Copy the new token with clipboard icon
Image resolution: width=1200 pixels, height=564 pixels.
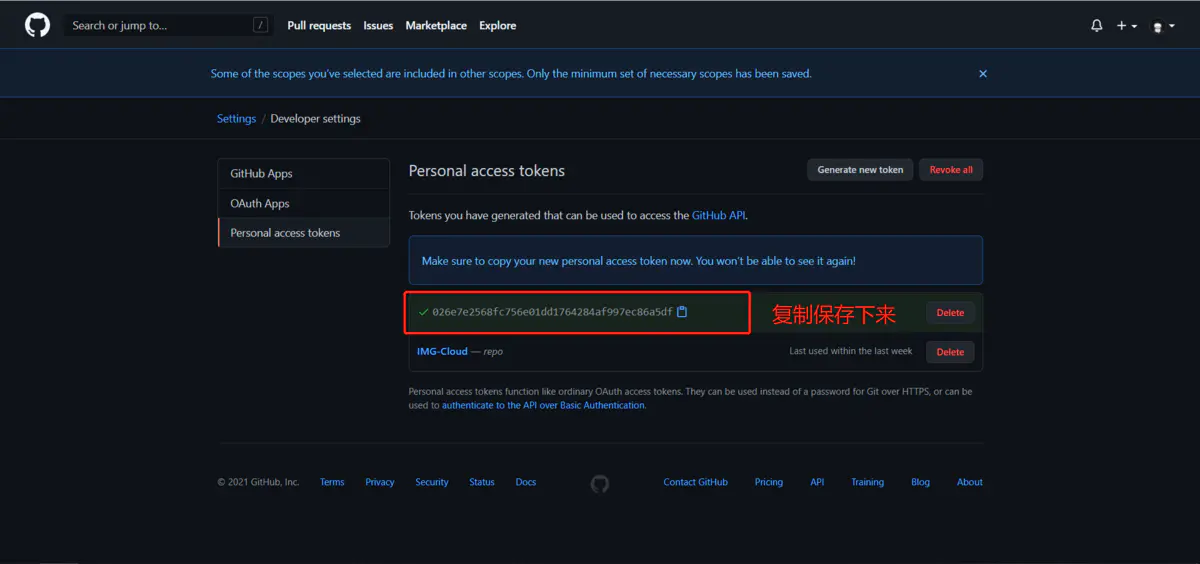682,312
